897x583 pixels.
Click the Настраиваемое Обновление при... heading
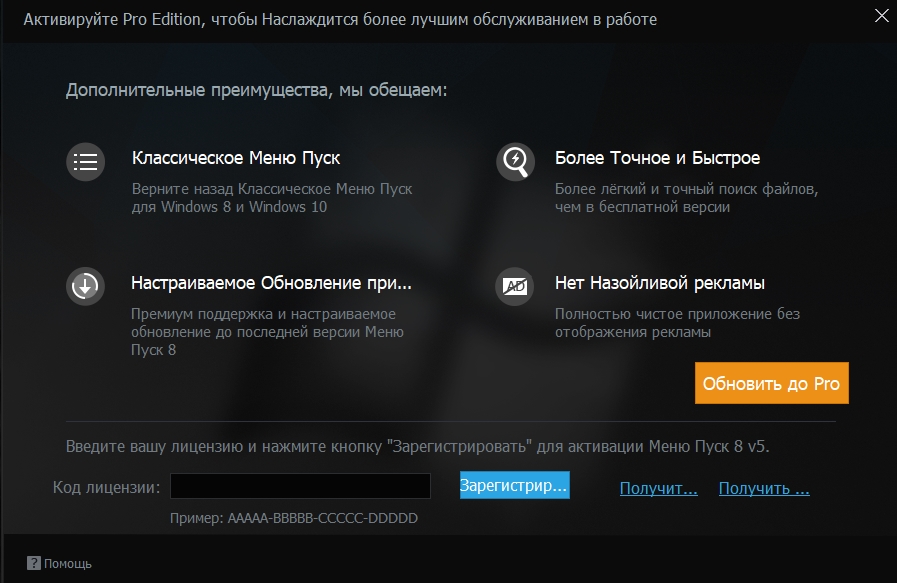[271, 283]
